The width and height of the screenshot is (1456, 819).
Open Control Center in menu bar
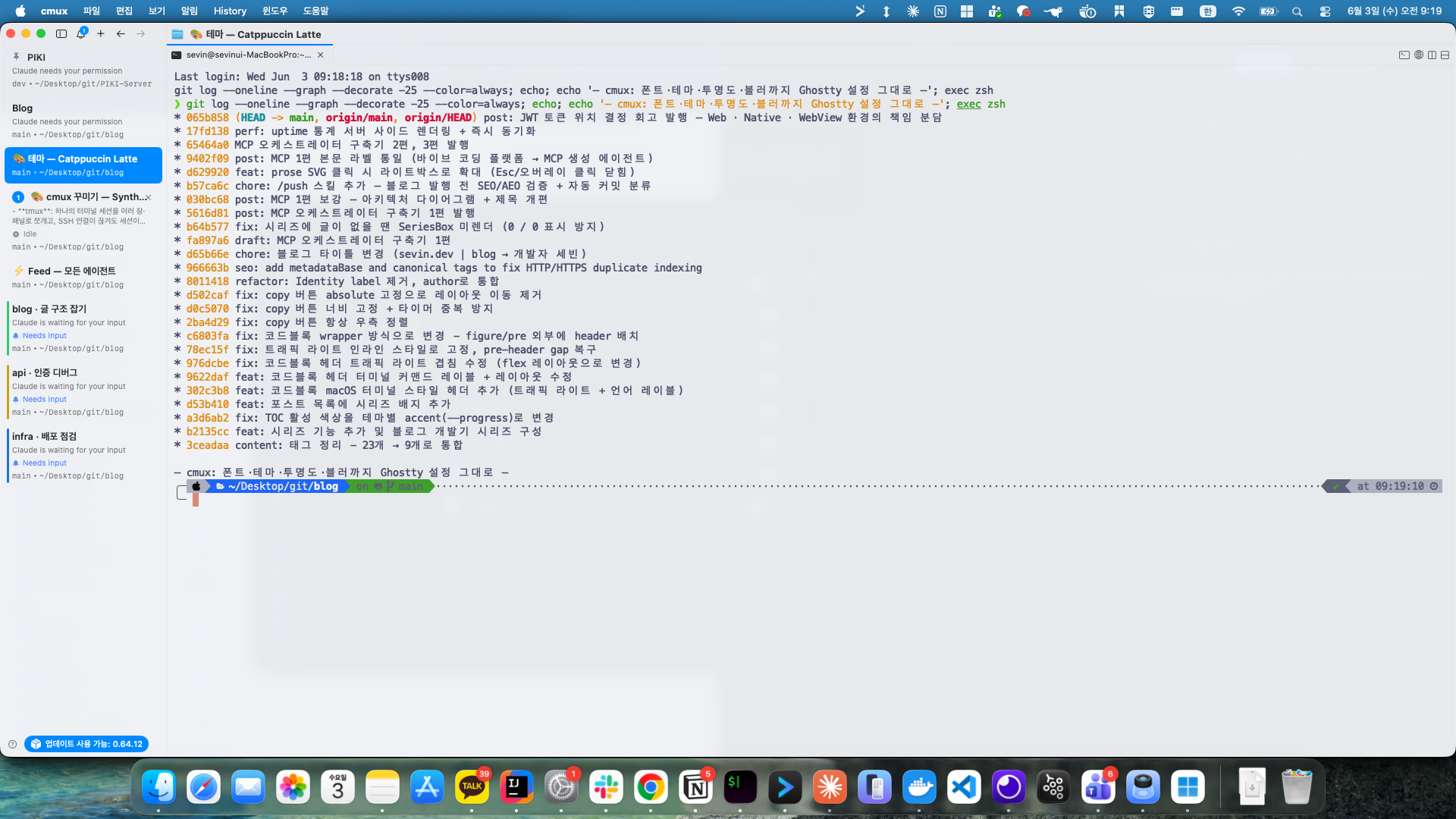[x=1325, y=11]
